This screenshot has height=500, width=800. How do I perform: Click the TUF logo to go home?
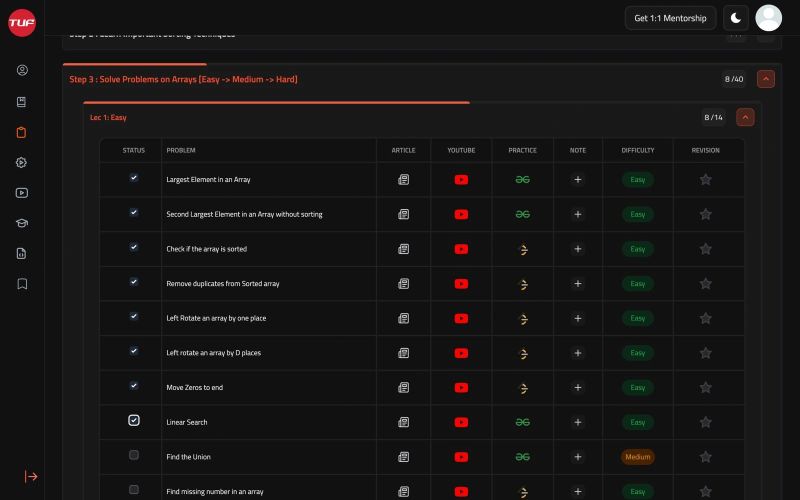coord(22,23)
